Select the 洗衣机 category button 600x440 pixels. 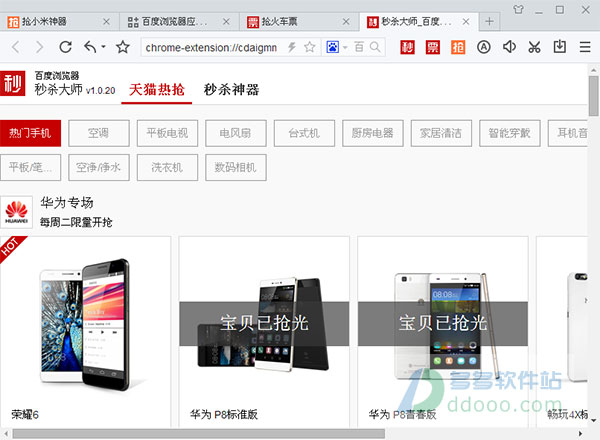pyautogui.click(x=167, y=167)
